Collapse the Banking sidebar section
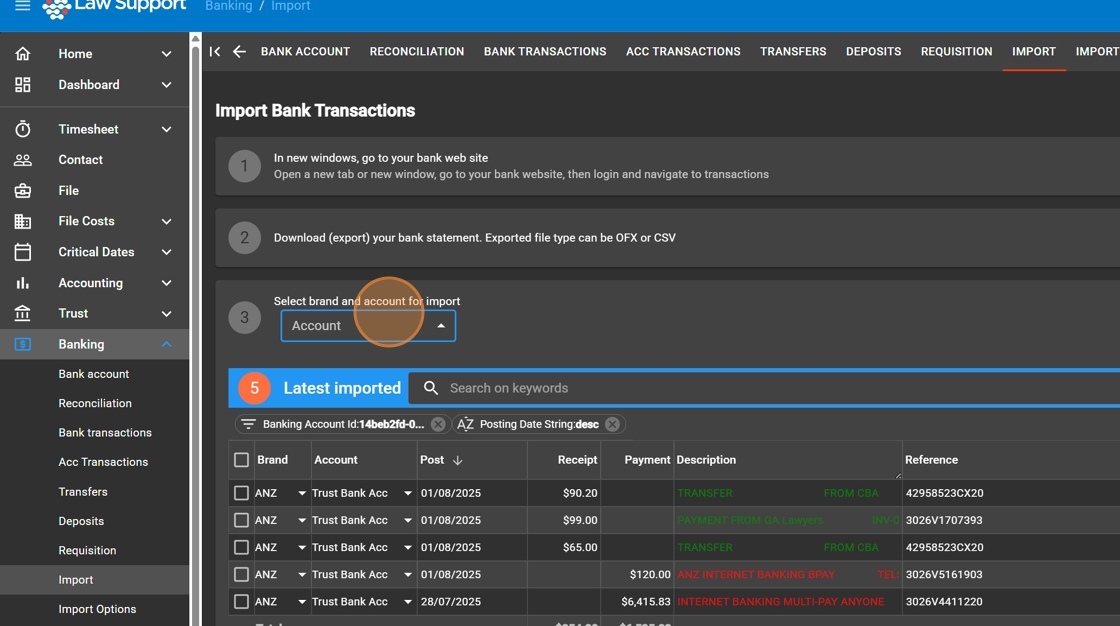The width and height of the screenshot is (1120, 626). tap(166, 344)
